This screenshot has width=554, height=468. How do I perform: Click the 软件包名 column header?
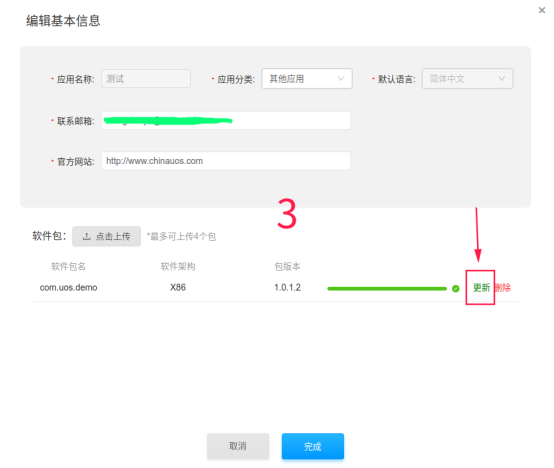pos(68,266)
